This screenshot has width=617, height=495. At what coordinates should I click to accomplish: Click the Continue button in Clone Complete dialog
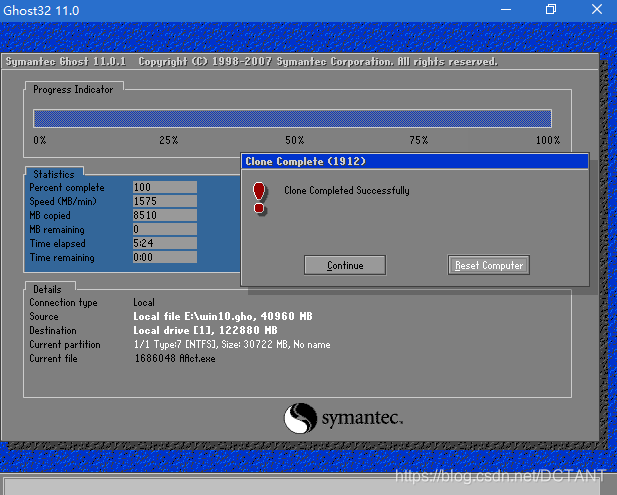[x=345, y=265]
